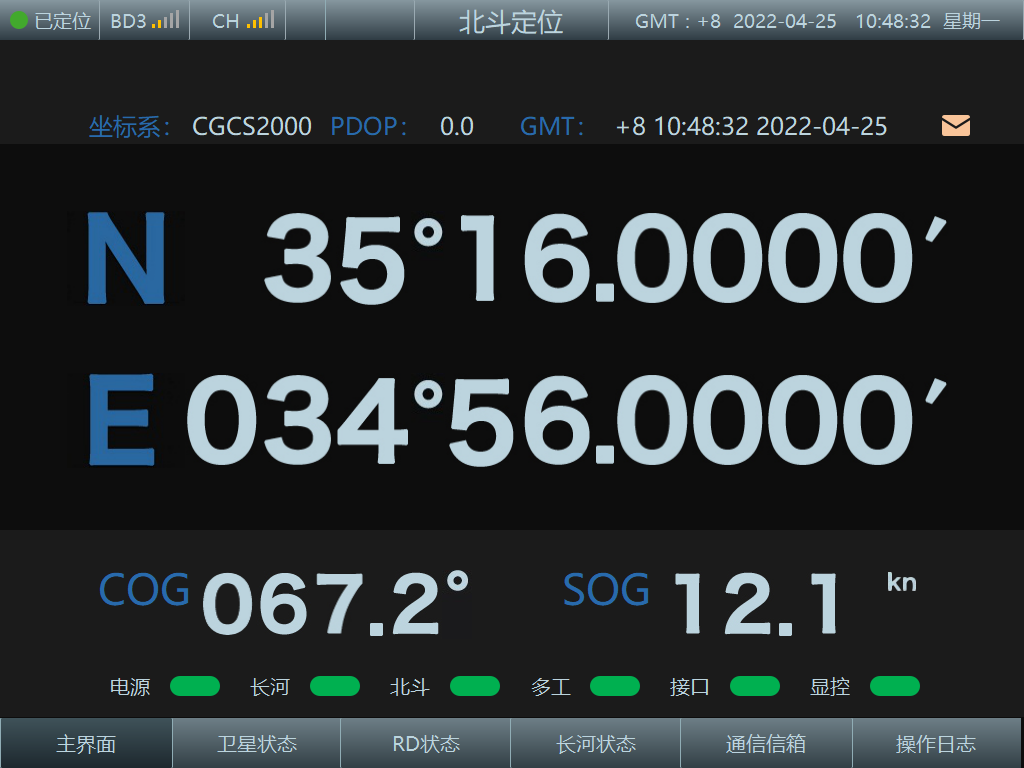
Task: Click the PDOP label
Action: point(369,126)
